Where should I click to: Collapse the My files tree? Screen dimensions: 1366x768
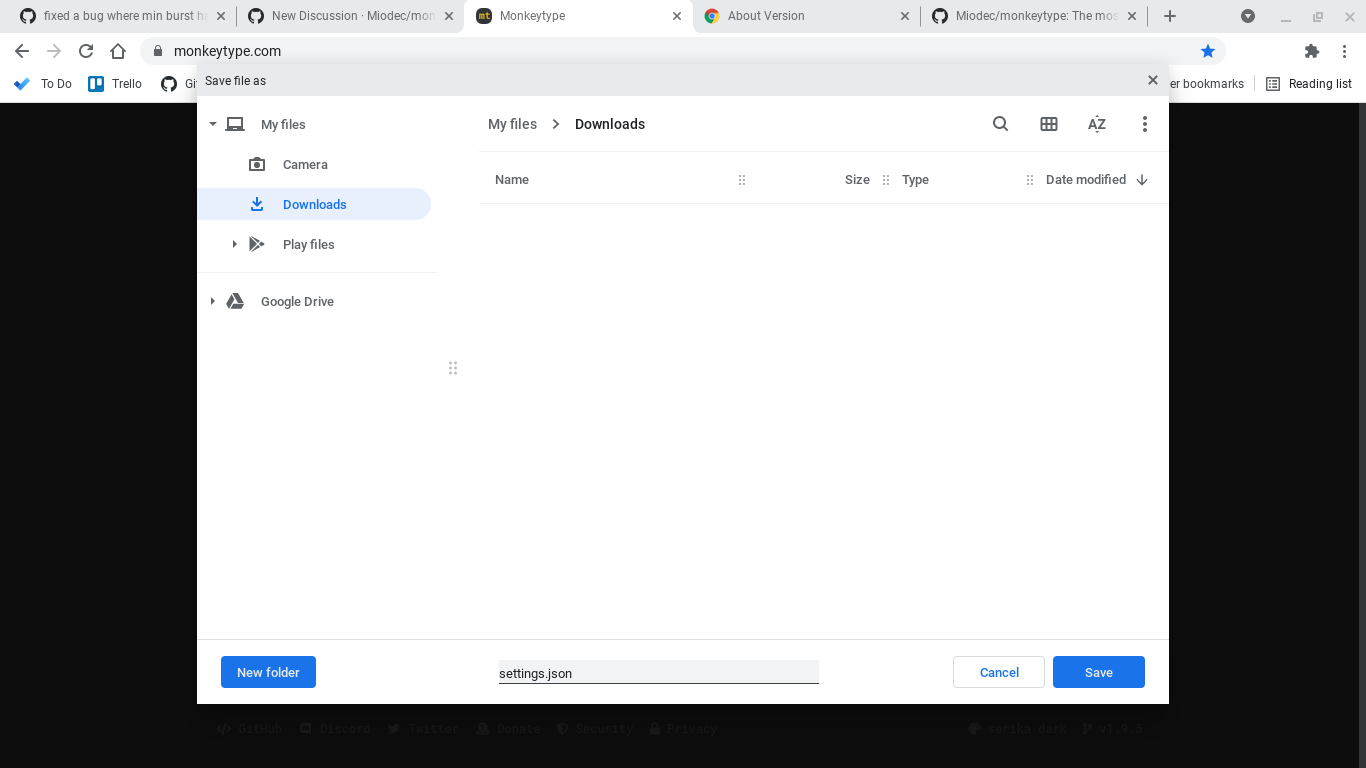212,124
